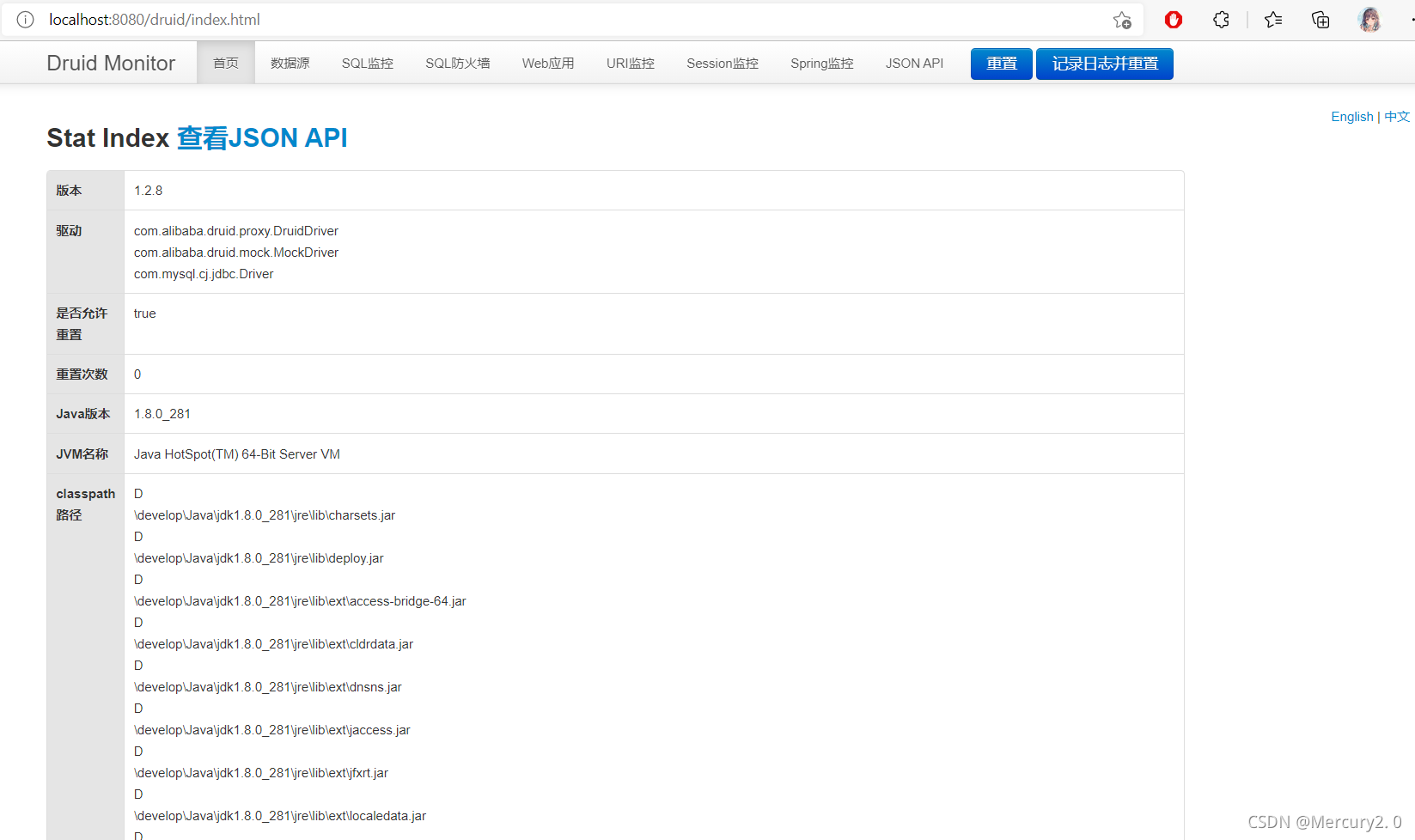This screenshot has width=1415, height=840.
Task: Click com.alibaba.druid.proxy.DruidDriver text
Action: (236, 231)
